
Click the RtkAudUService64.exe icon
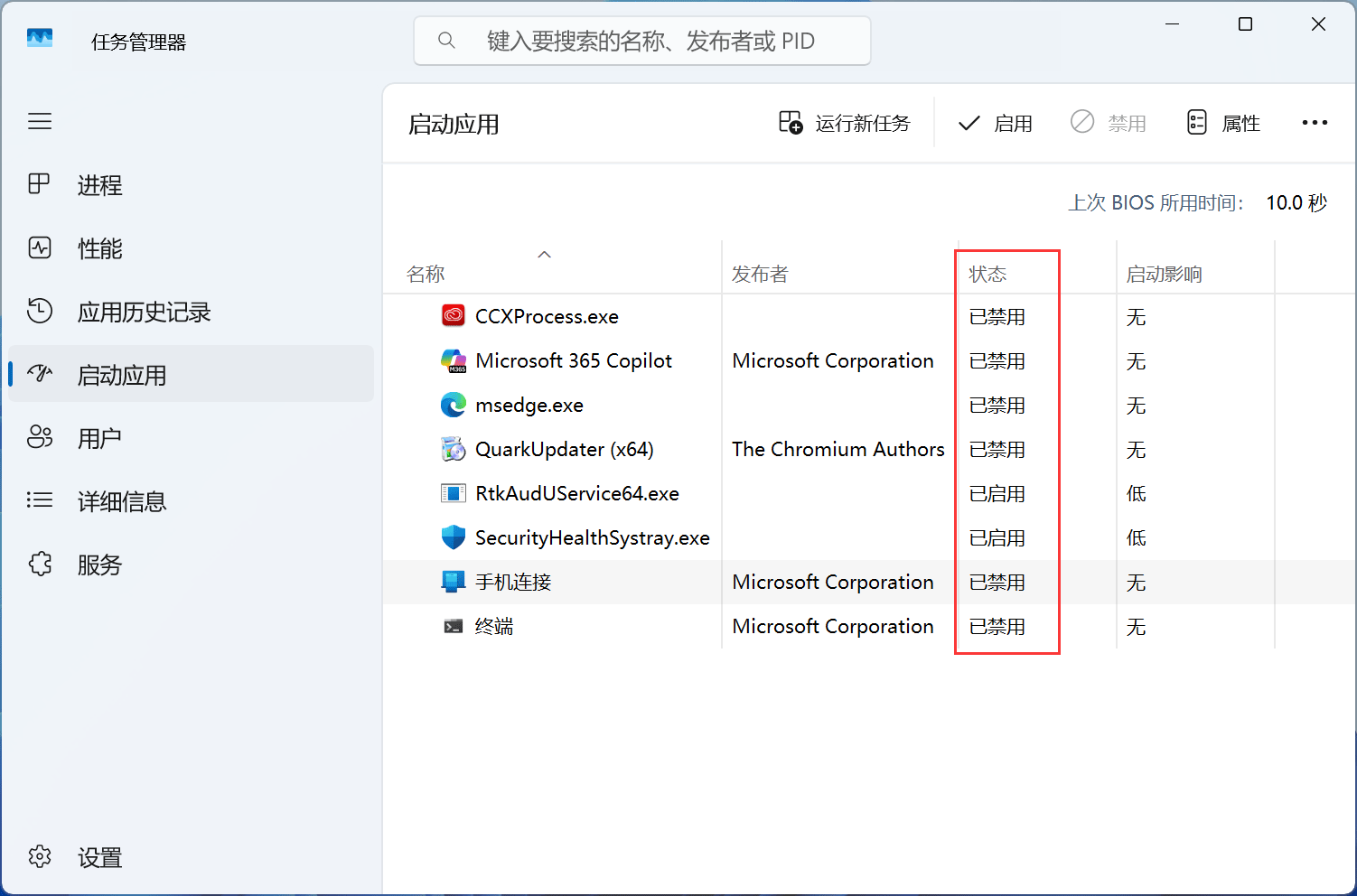[453, 493]
